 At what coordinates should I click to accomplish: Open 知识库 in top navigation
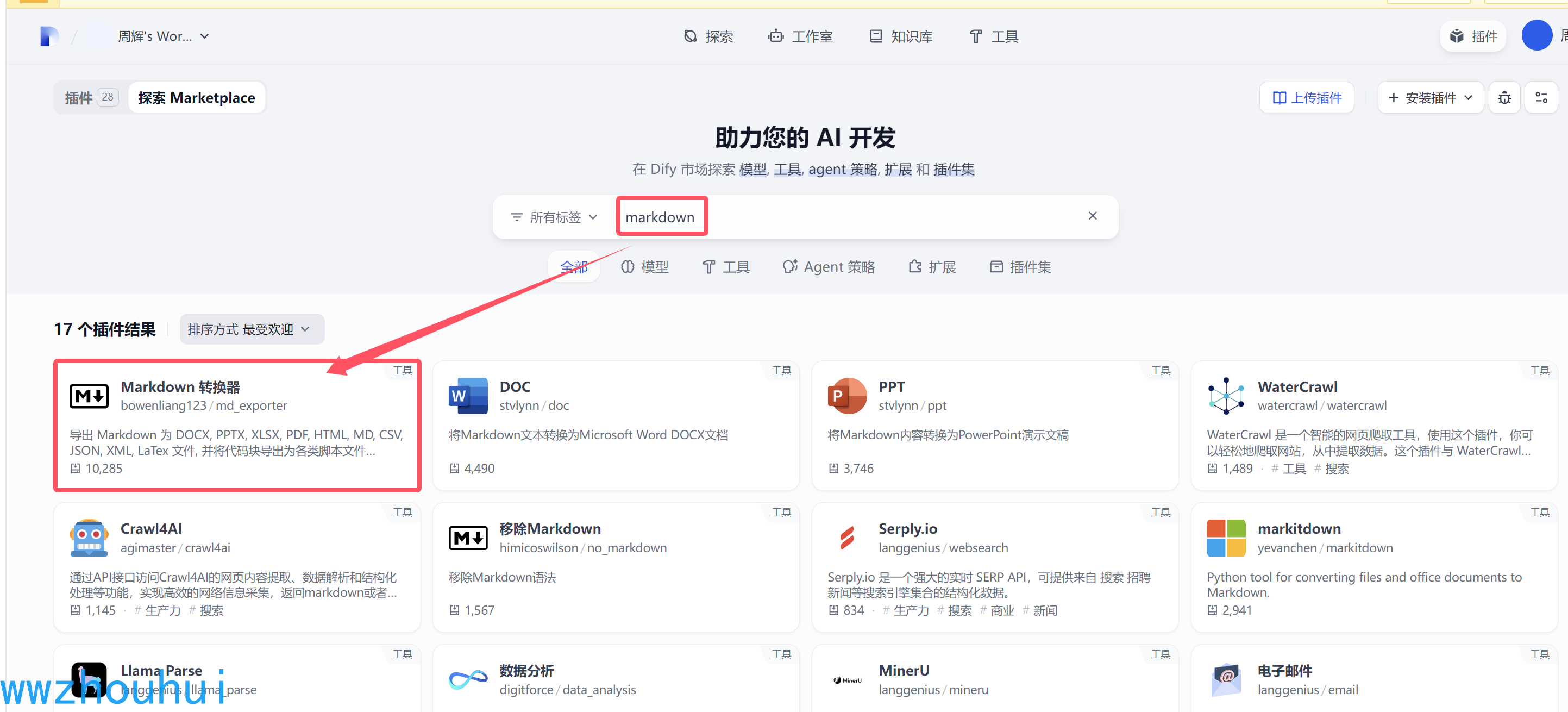(901, 36)
